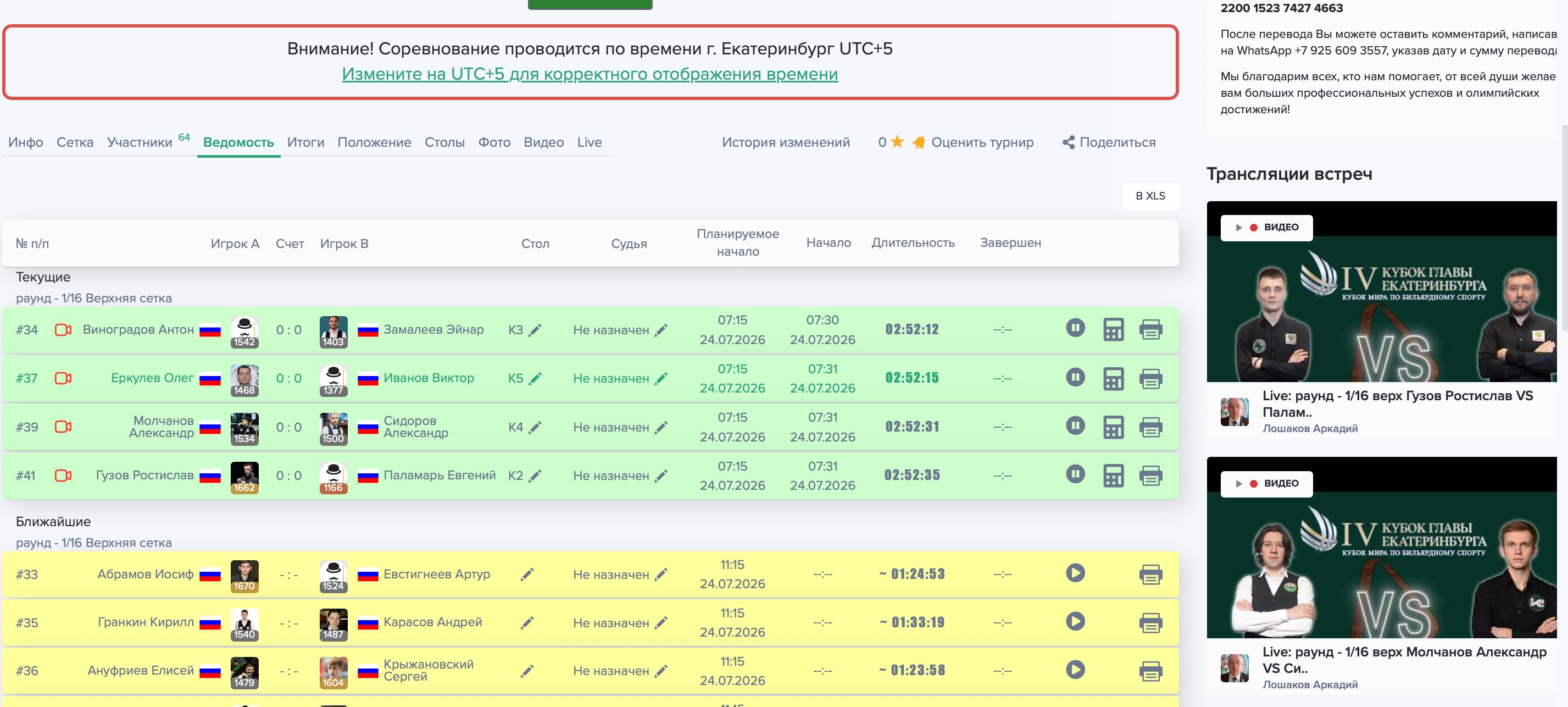Edit the referee for match #37

661,378
